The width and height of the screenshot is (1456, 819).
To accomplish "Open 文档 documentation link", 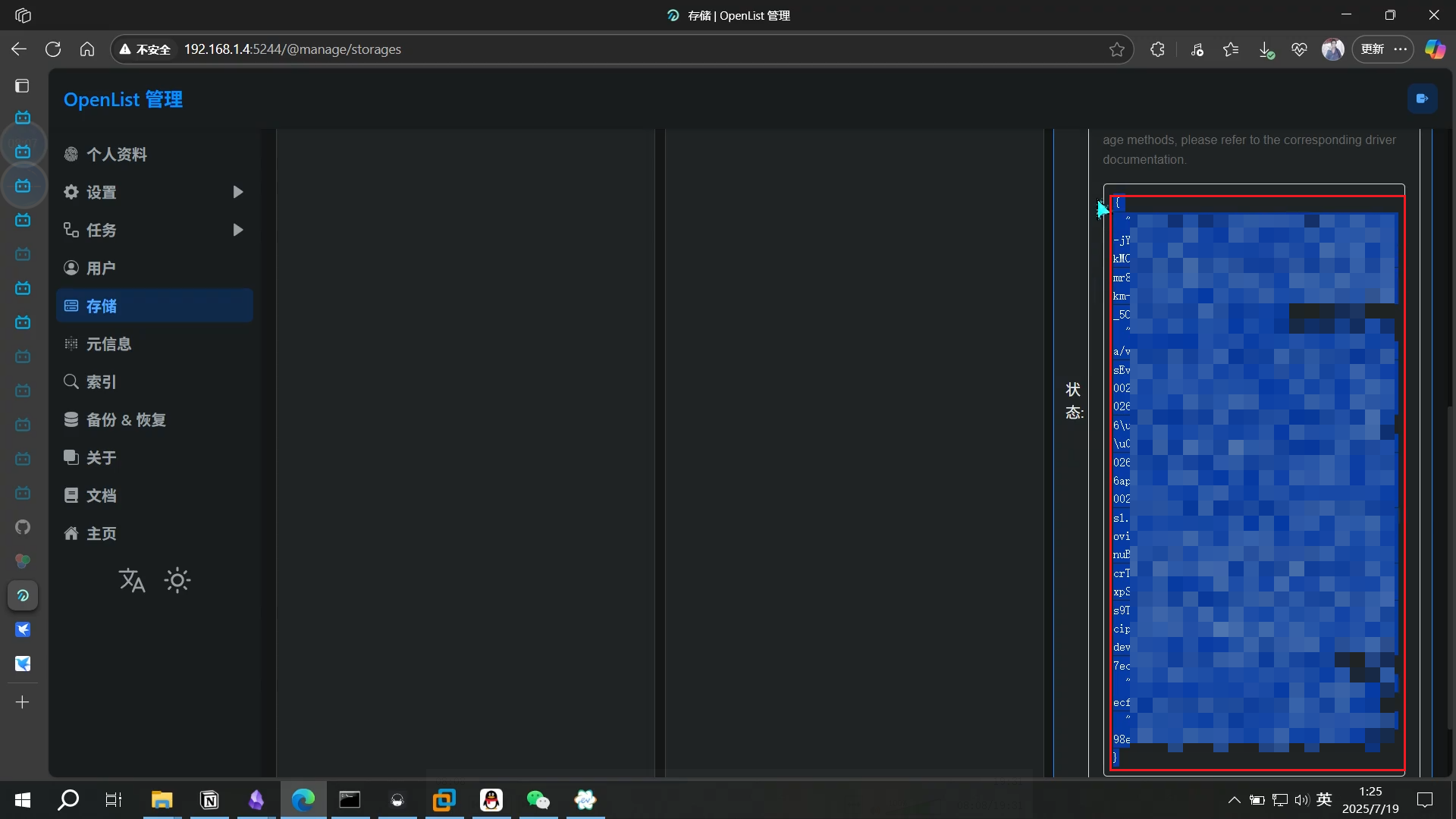I will pos(101,496).
